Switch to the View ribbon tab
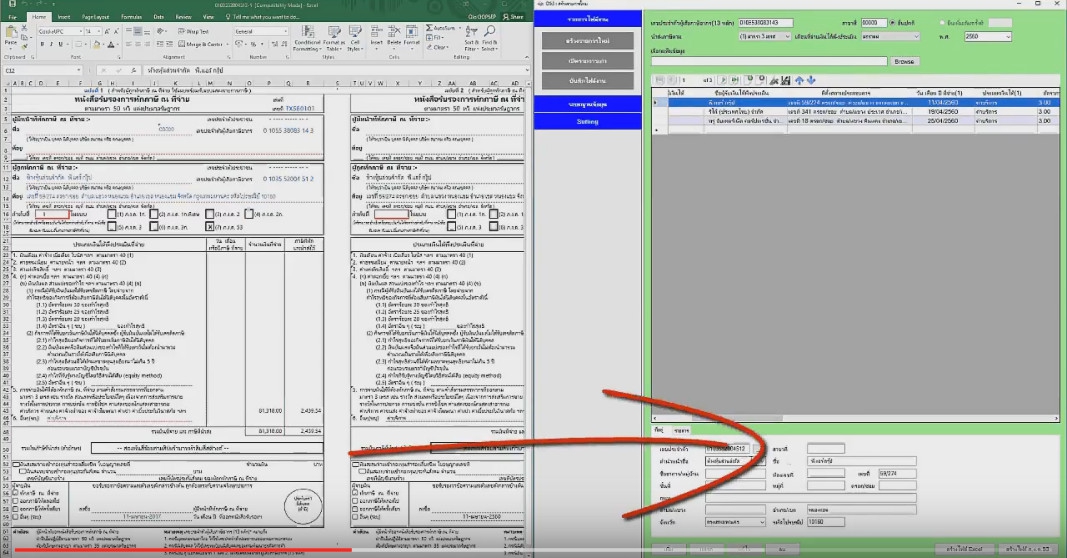This screenshot has height=558, width=1067. 208,17
